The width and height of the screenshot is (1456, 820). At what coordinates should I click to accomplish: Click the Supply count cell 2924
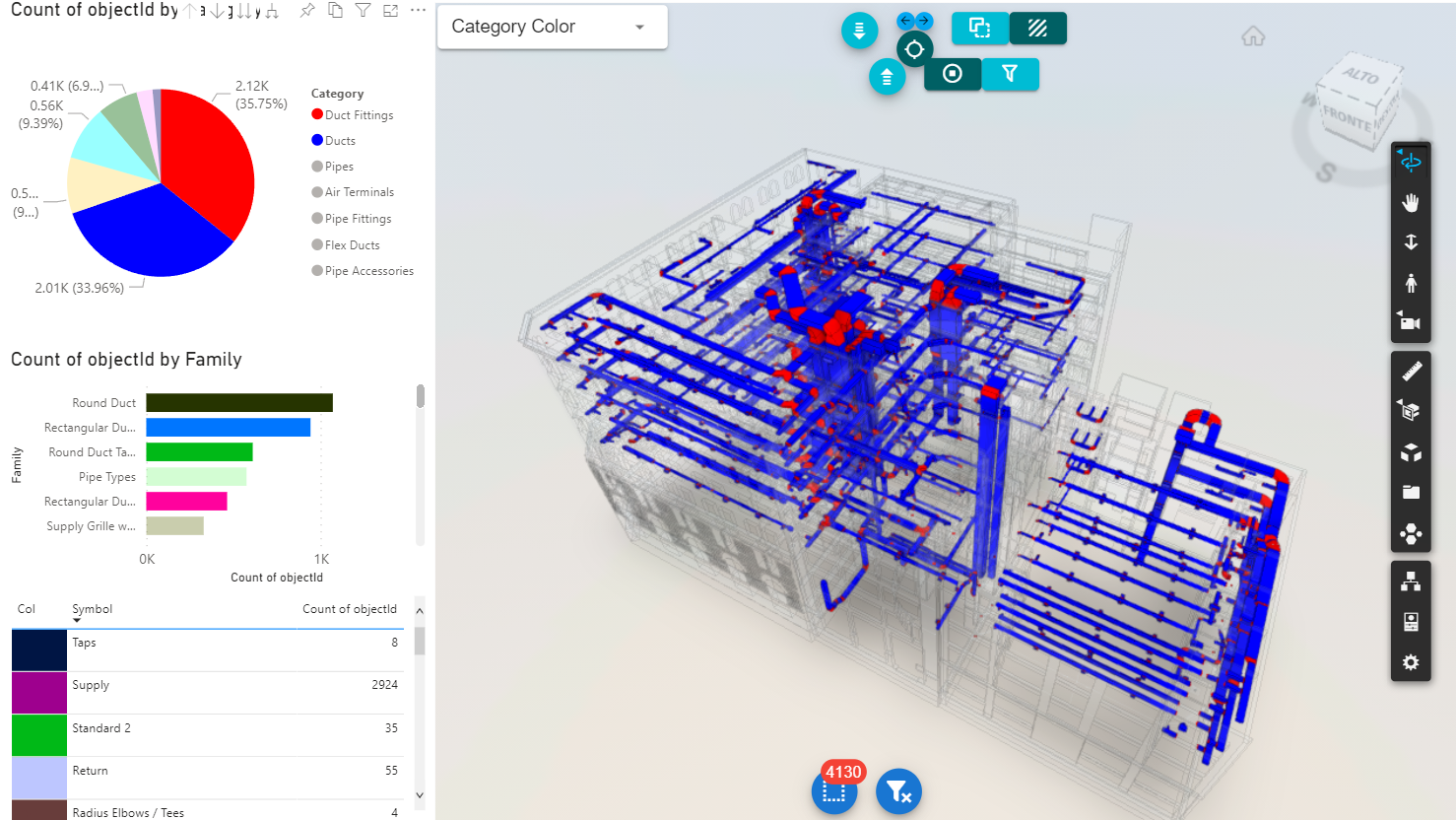tap(385, 685)
